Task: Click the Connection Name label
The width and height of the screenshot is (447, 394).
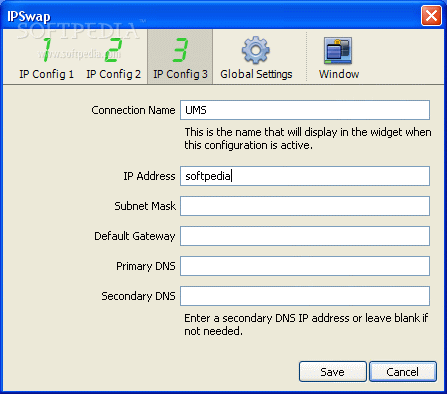Action: 133,110
